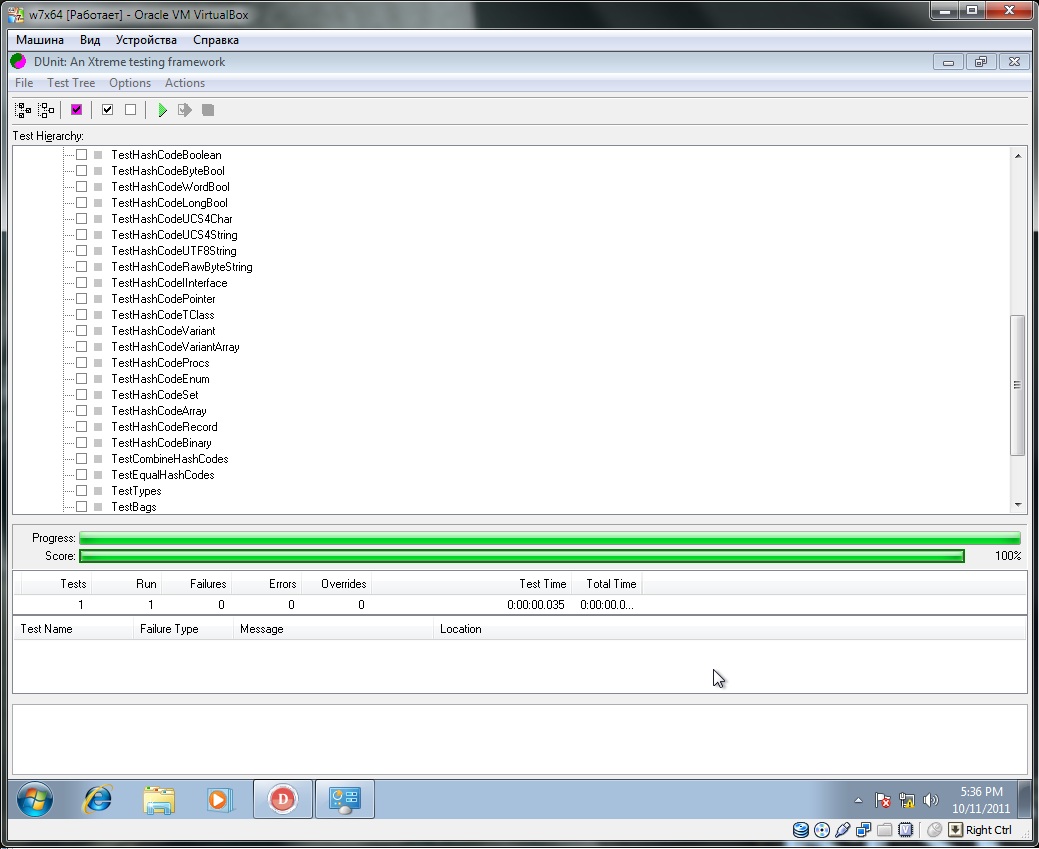Screen dimensions: 1039x849
Task: Click the Failure Type column header
Action: (x=184, y=629)
